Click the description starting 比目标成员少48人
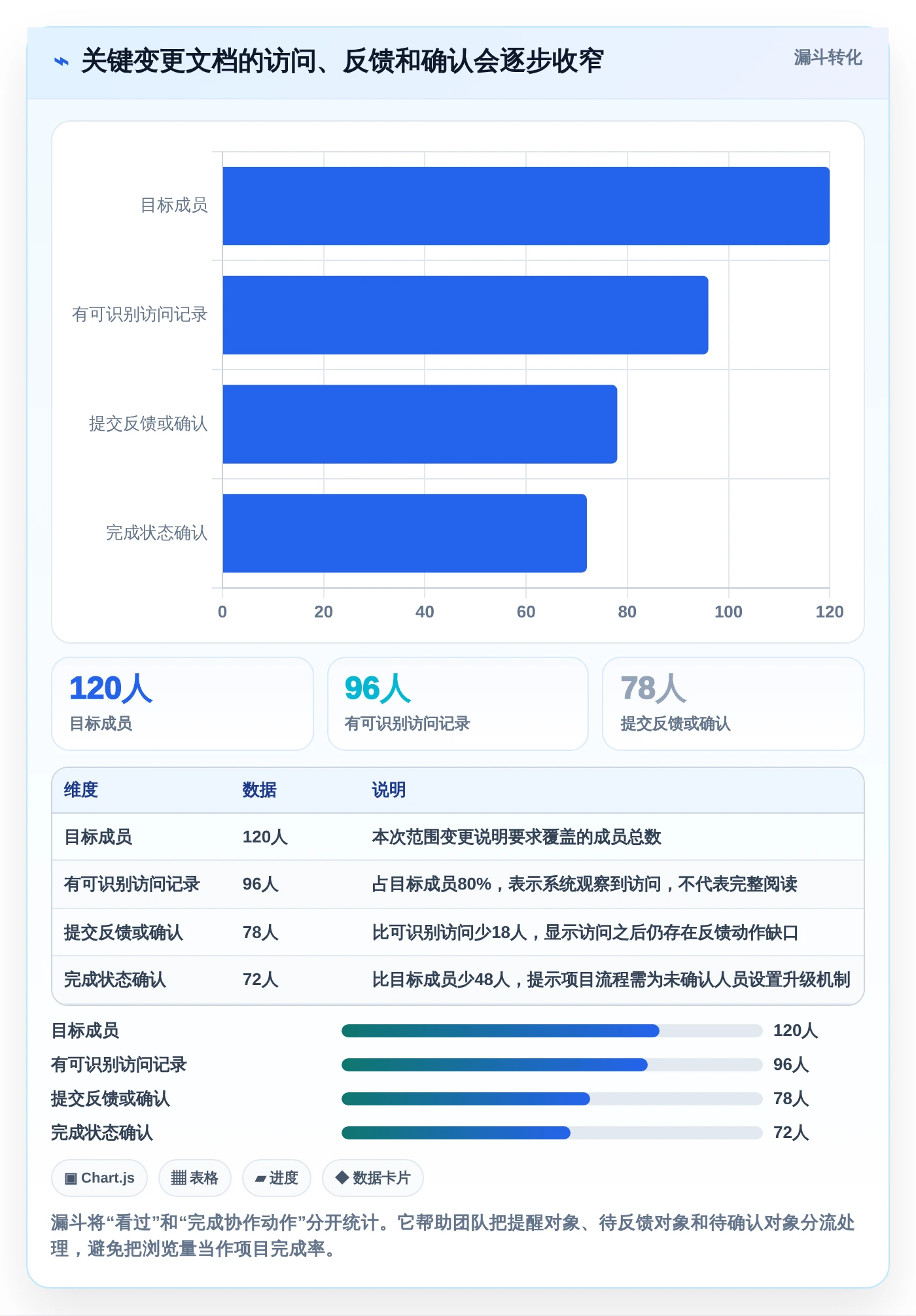 pyautogui.click(x=611, y=979)
